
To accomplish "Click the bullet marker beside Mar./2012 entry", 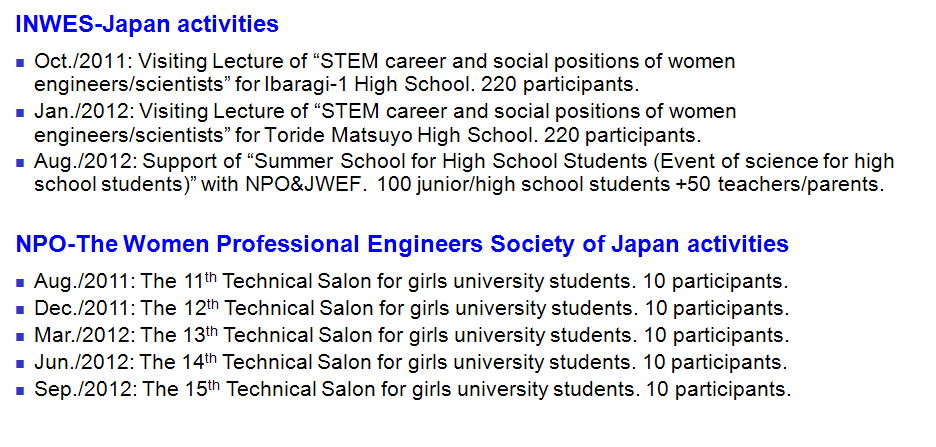I will [21, 336].
